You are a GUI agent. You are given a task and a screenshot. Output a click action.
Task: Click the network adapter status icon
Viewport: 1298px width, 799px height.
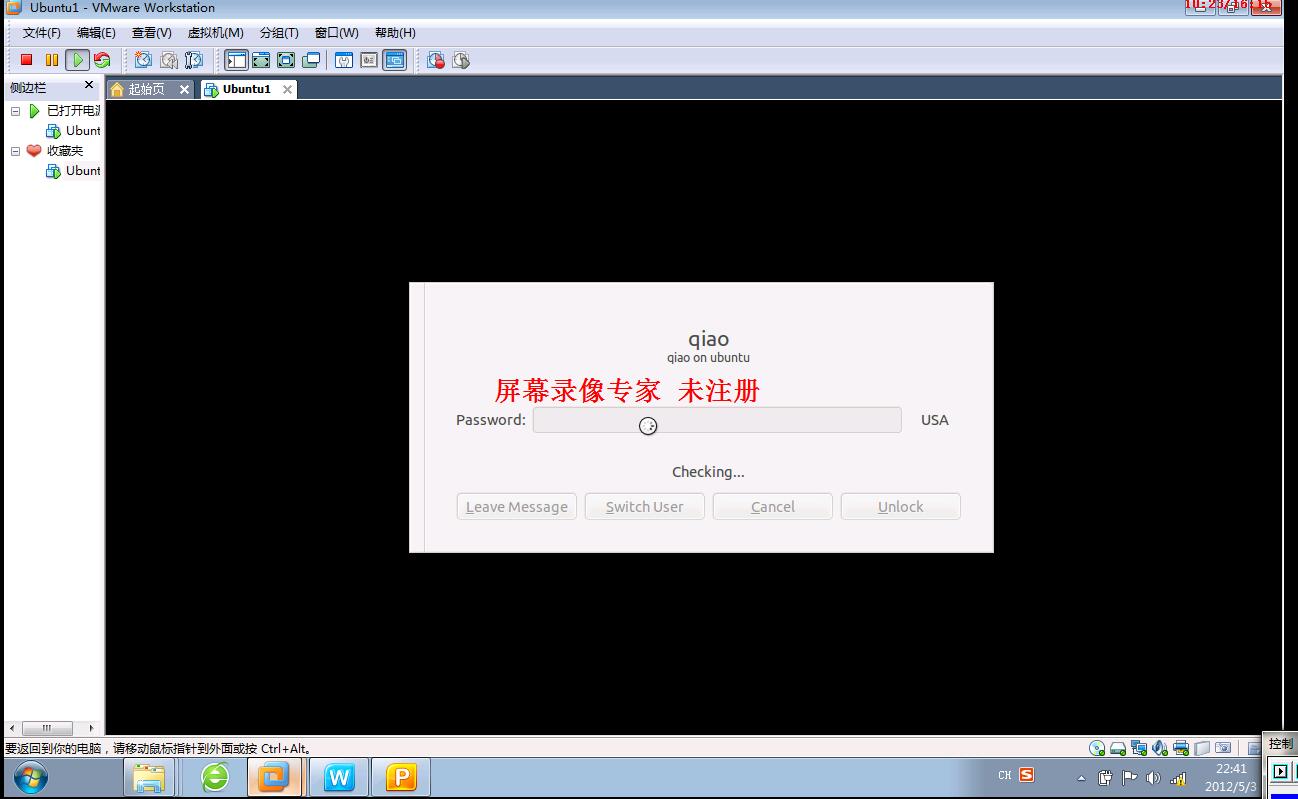point(1139,748)
